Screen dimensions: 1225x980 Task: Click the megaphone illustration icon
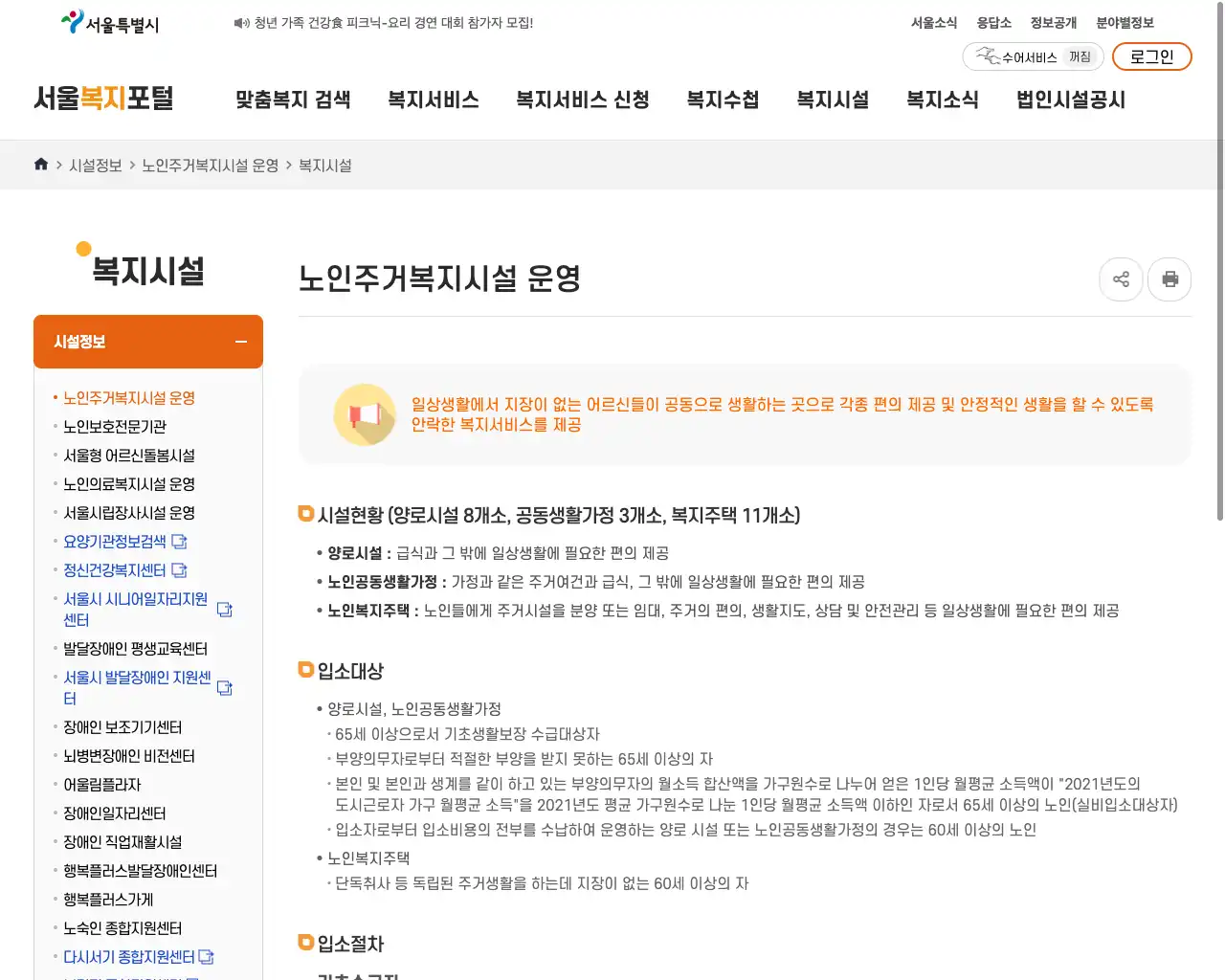[x=365, y=414]
